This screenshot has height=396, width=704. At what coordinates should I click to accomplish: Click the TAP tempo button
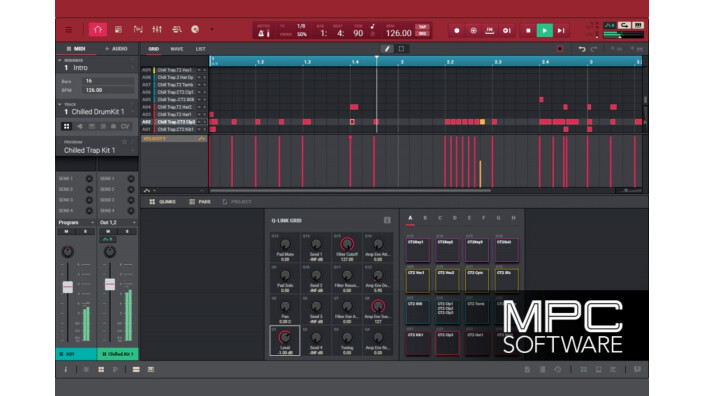tap(422, 27)
